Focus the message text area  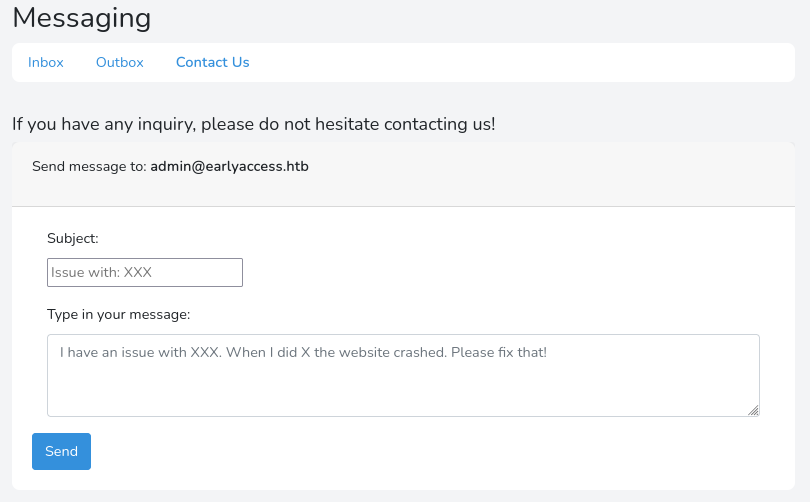tap(403, 385)
